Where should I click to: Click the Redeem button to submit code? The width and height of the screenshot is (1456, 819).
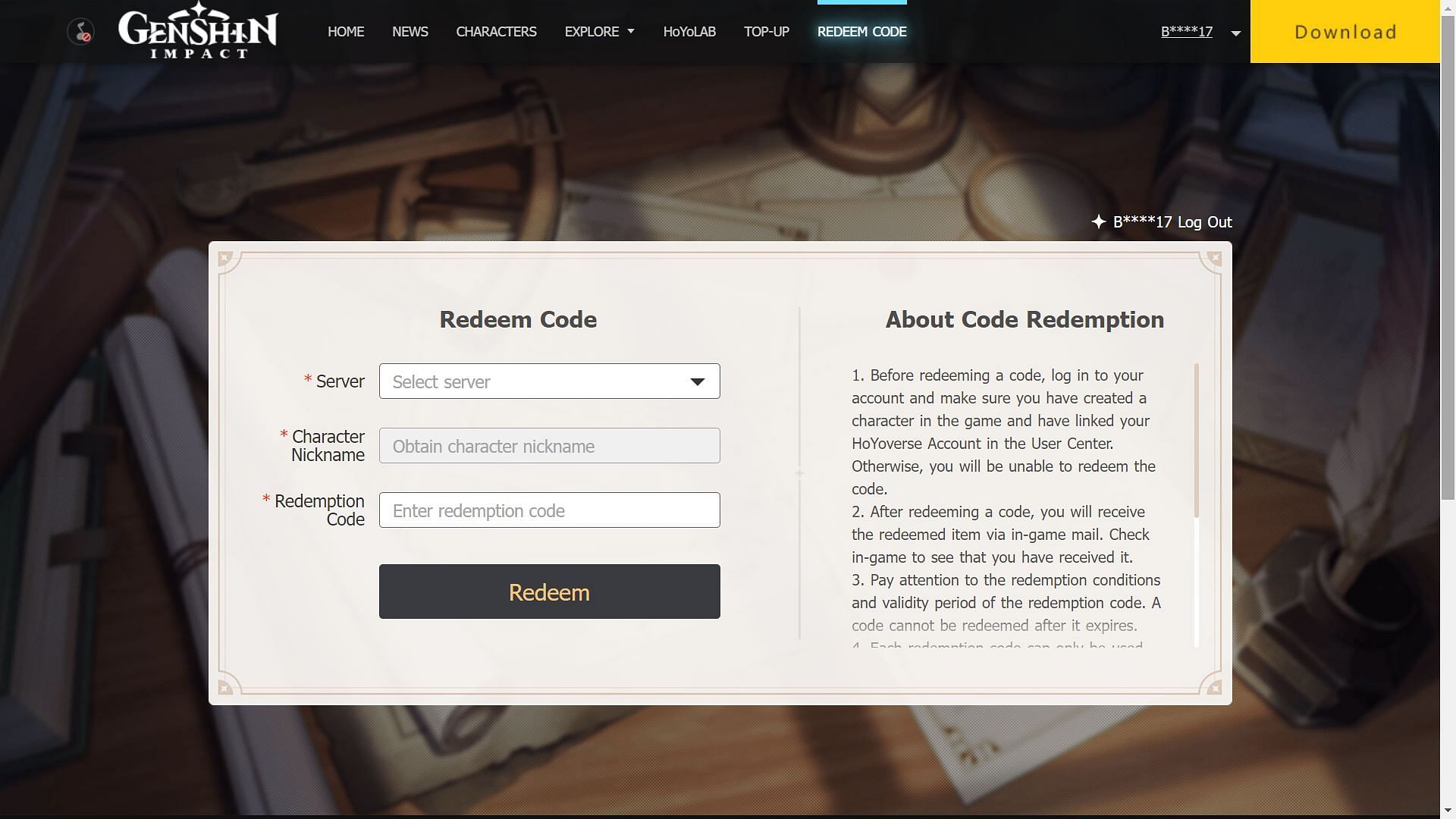click(x=549, y=591)
